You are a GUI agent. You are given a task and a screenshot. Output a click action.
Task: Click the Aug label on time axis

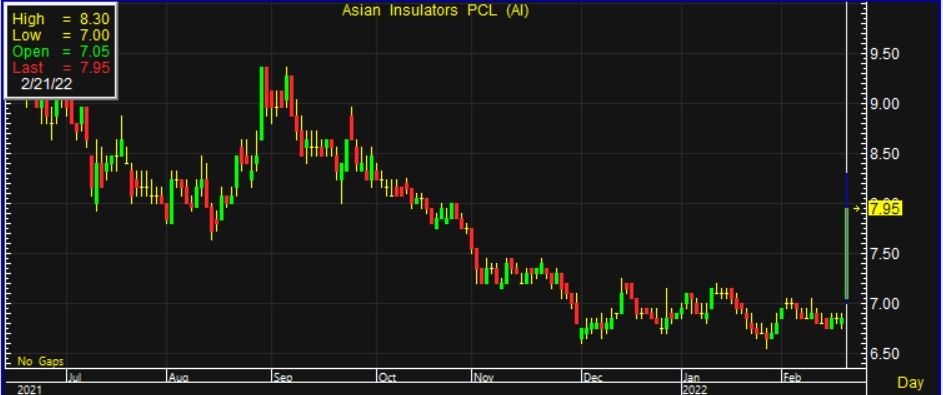[179, 378]
